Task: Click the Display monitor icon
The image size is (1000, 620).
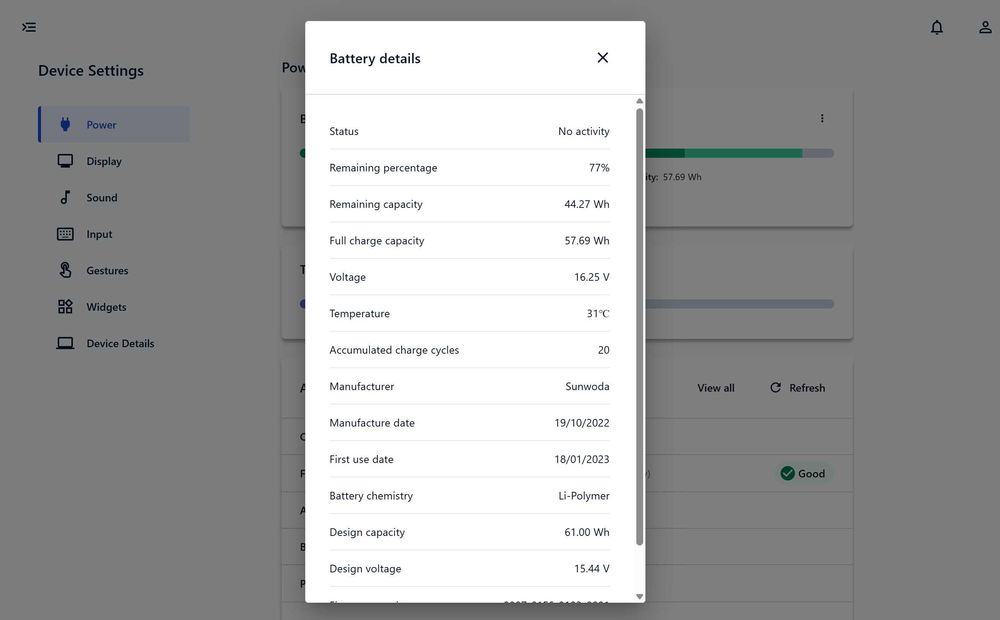Action: pyautogui.click(x=65, y=161)
